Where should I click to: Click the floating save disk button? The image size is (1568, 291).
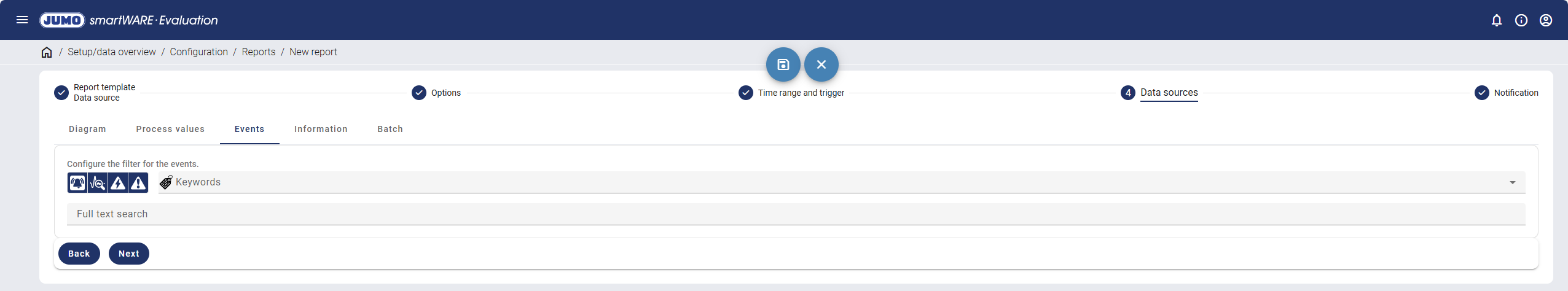783,64
